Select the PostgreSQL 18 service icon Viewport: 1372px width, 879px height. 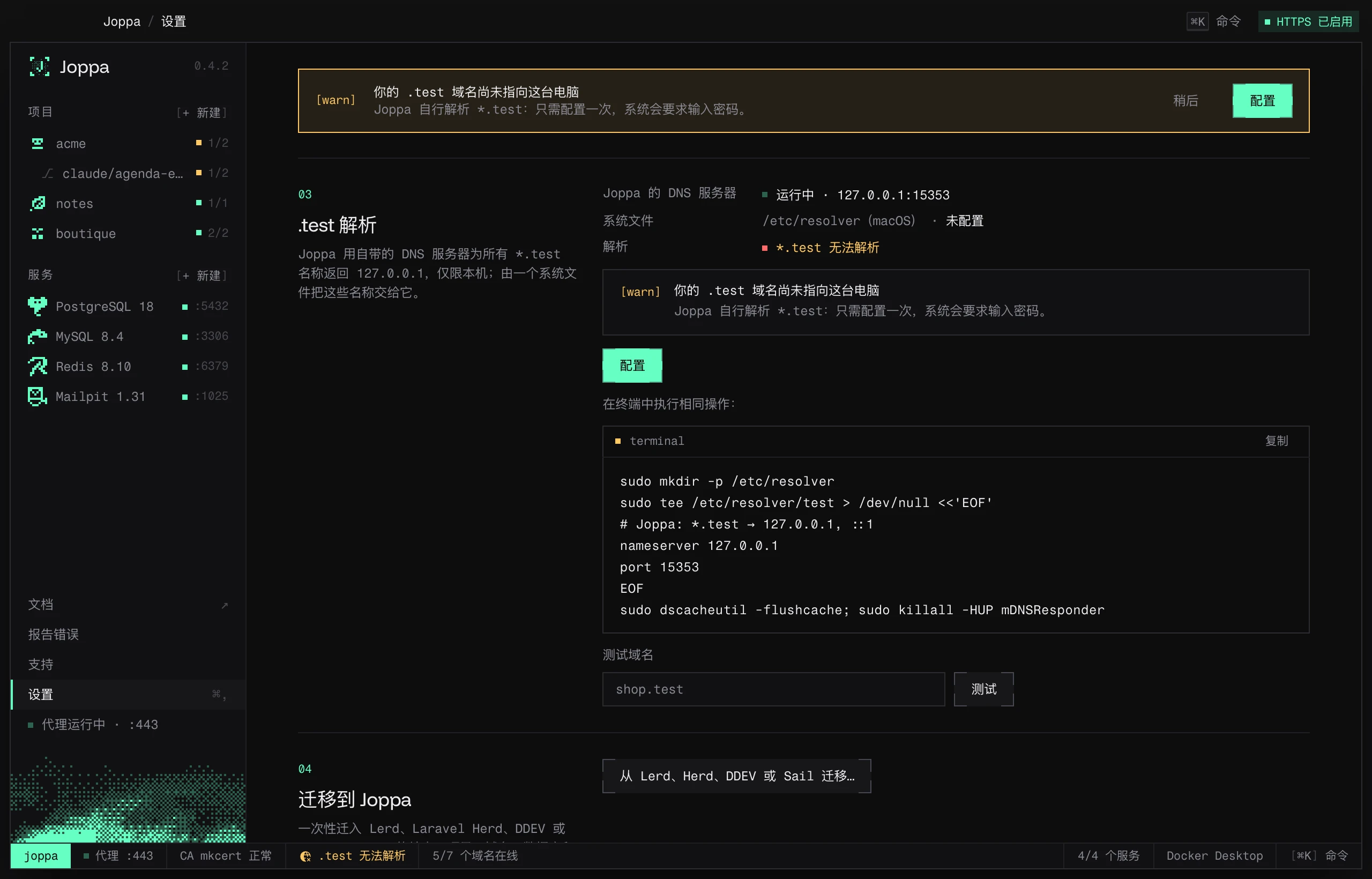[38, 306]
